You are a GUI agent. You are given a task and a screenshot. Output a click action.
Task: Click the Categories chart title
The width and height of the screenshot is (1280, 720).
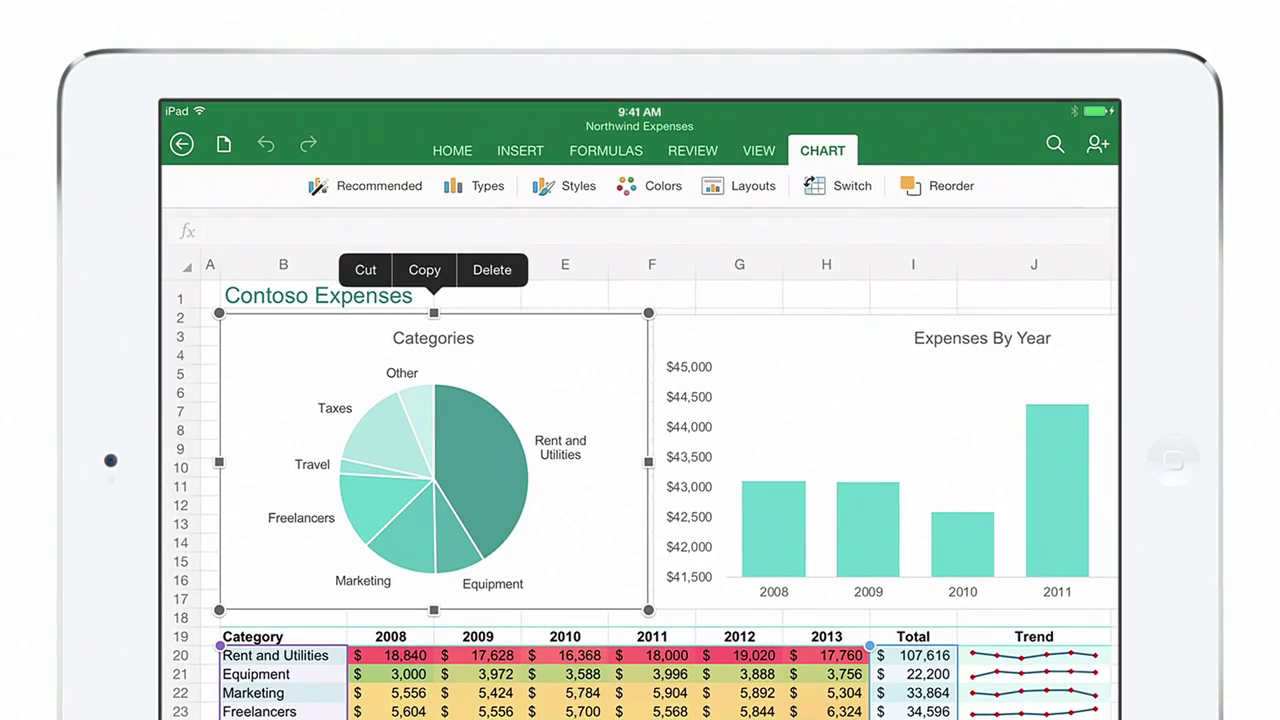coord(433,338)
